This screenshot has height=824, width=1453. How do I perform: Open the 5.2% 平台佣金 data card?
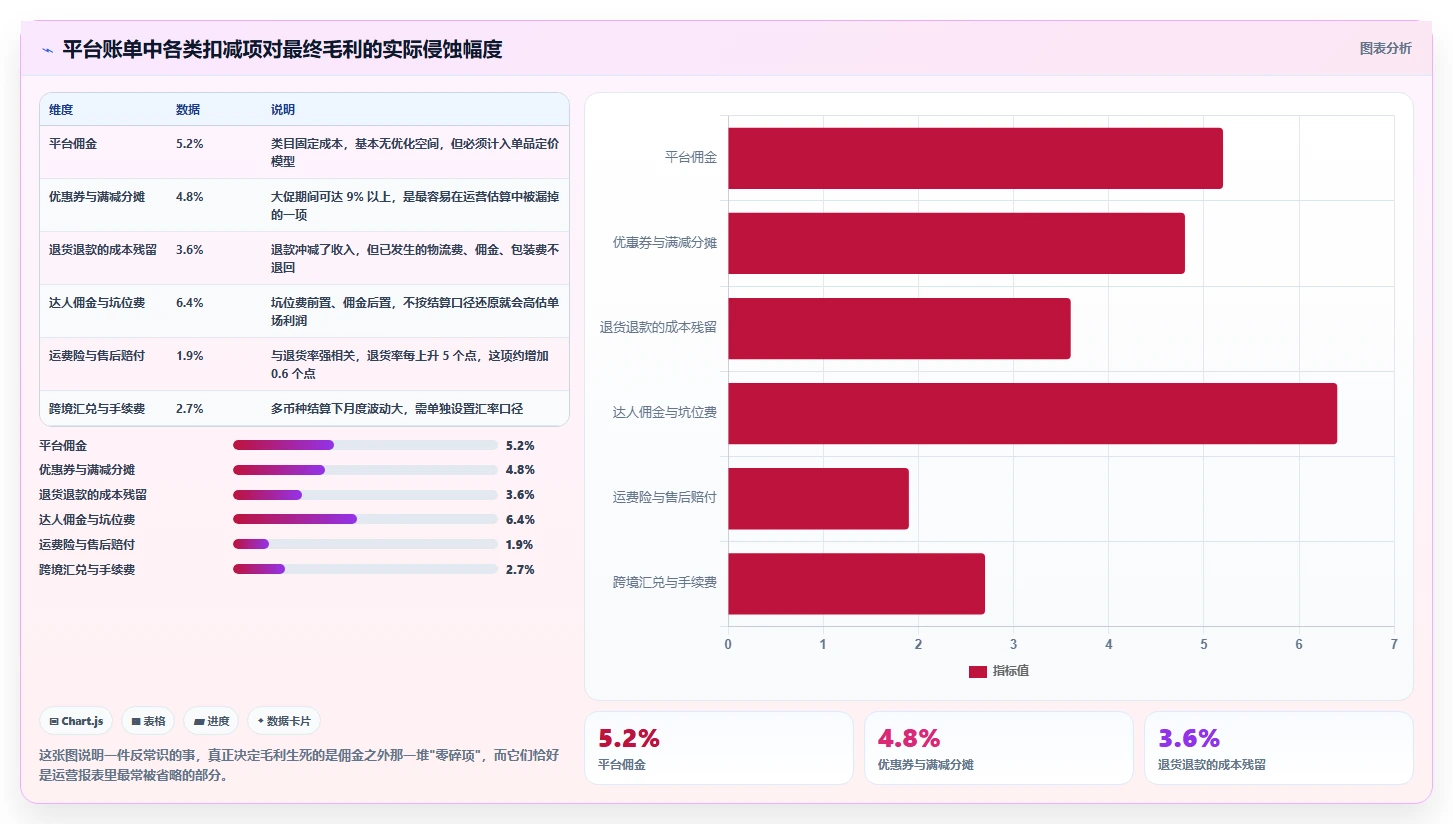(x=718, y=748)
